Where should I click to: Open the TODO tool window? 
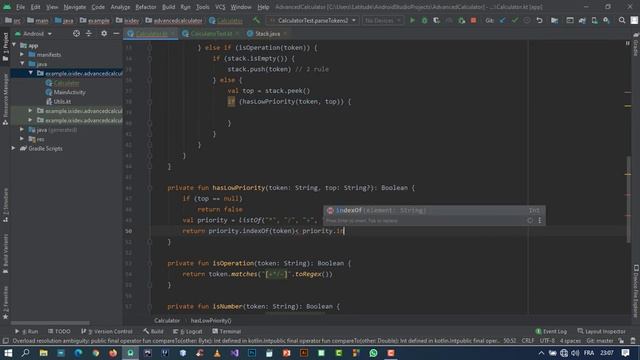pos(60,331)
